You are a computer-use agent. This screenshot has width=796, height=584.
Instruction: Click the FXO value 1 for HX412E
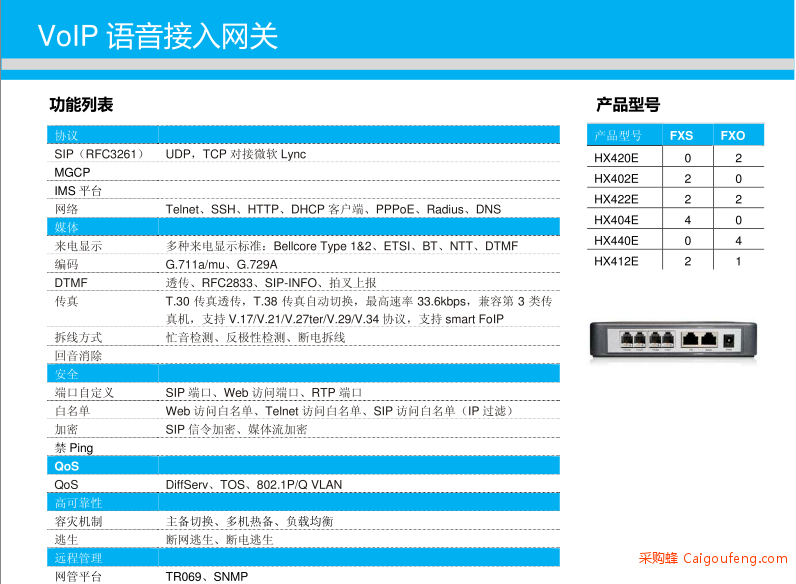tap(738, 261)
